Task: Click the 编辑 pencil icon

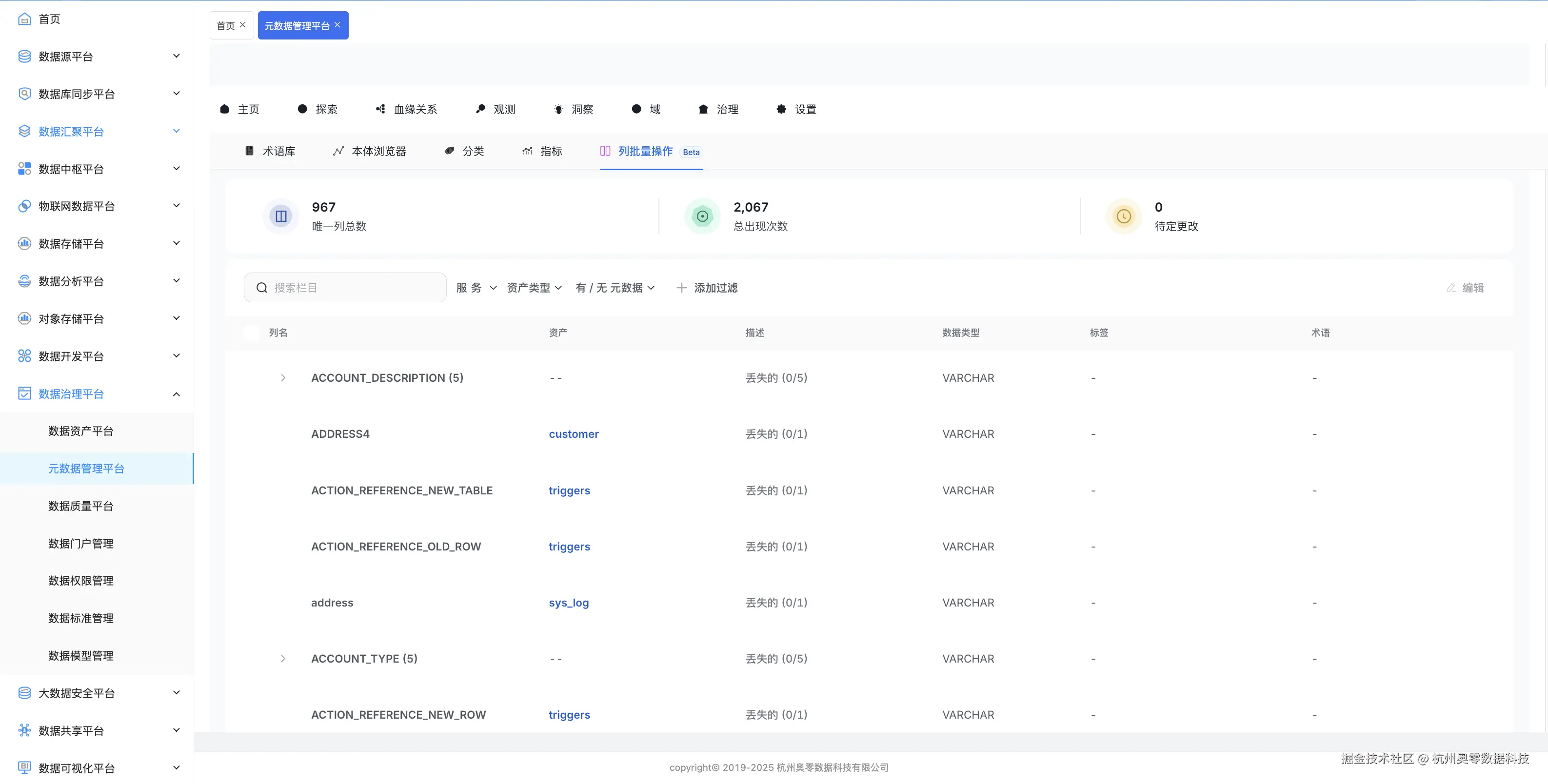Action: click(x=1451, y=288)
